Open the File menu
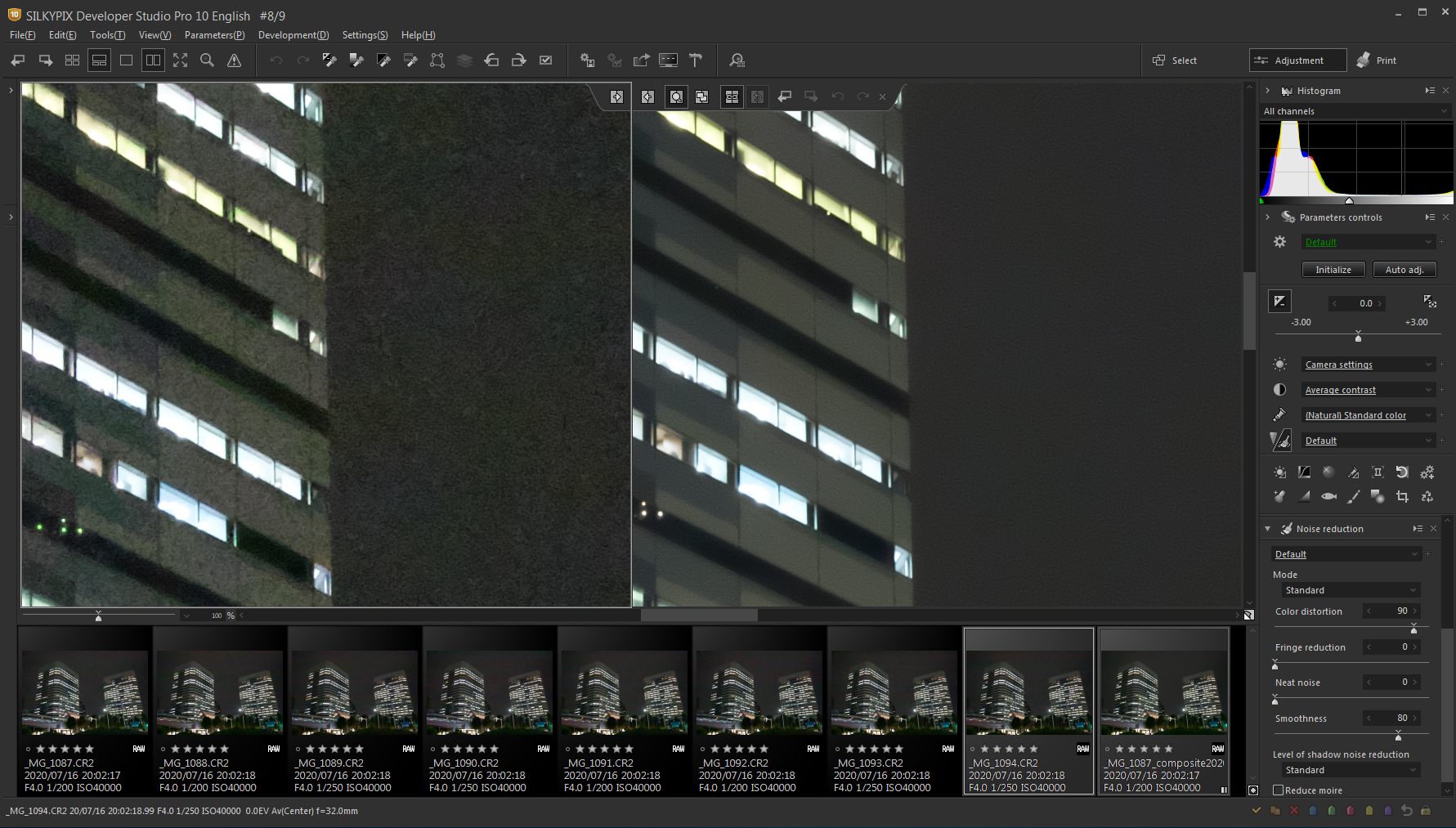This screenshot has height=828, width=1456. coord(22,35)
